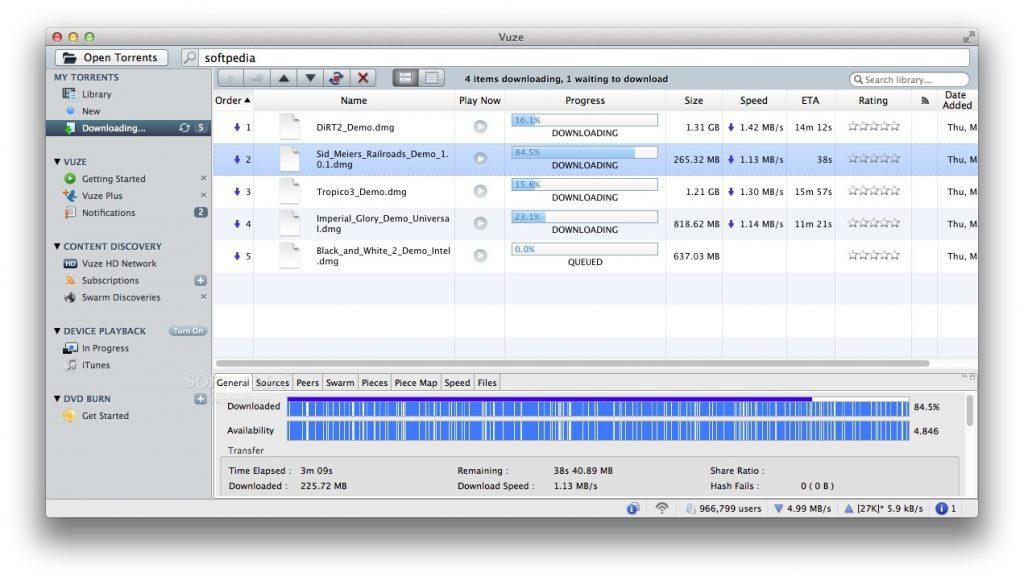The height and width of the screenshot is (581, 1024).
Task: Click the magnifier icon beside softpedia field
Action: click(x=189, y=57)
